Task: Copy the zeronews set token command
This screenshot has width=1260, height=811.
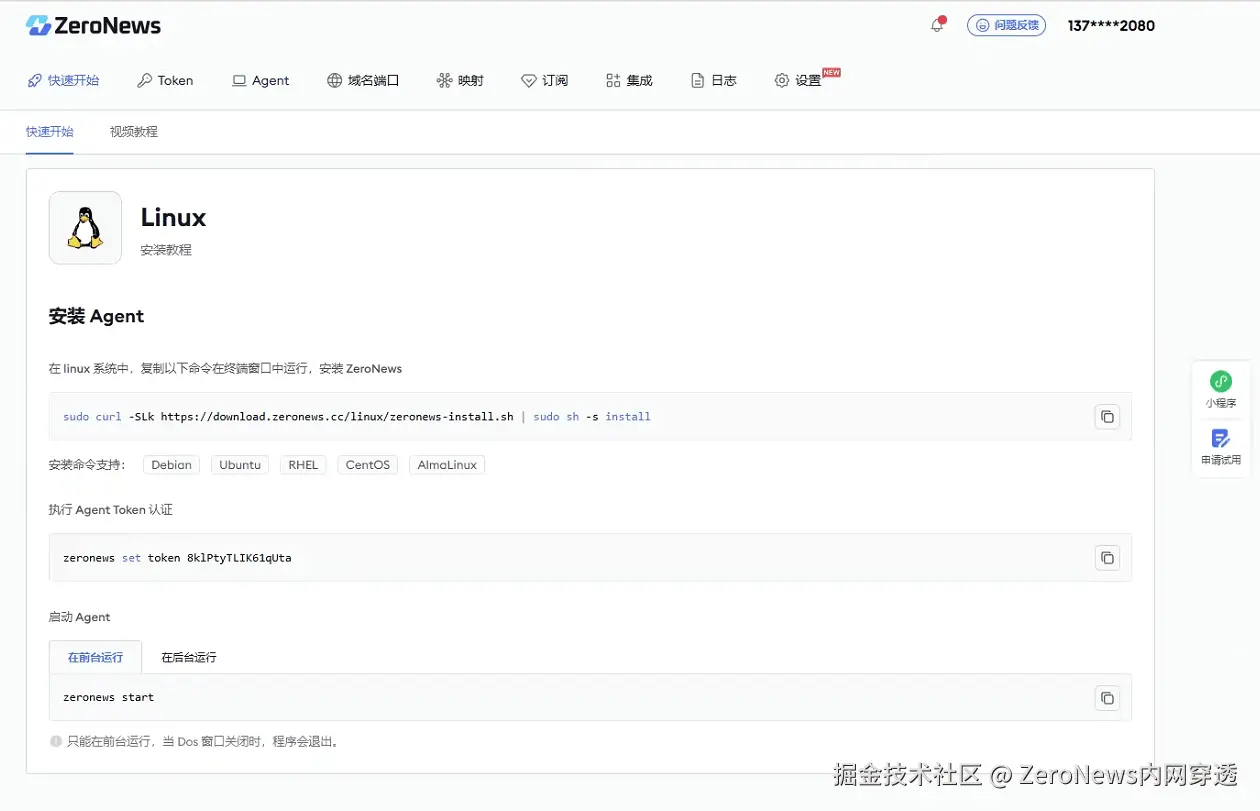Action: click(1107, 558)
